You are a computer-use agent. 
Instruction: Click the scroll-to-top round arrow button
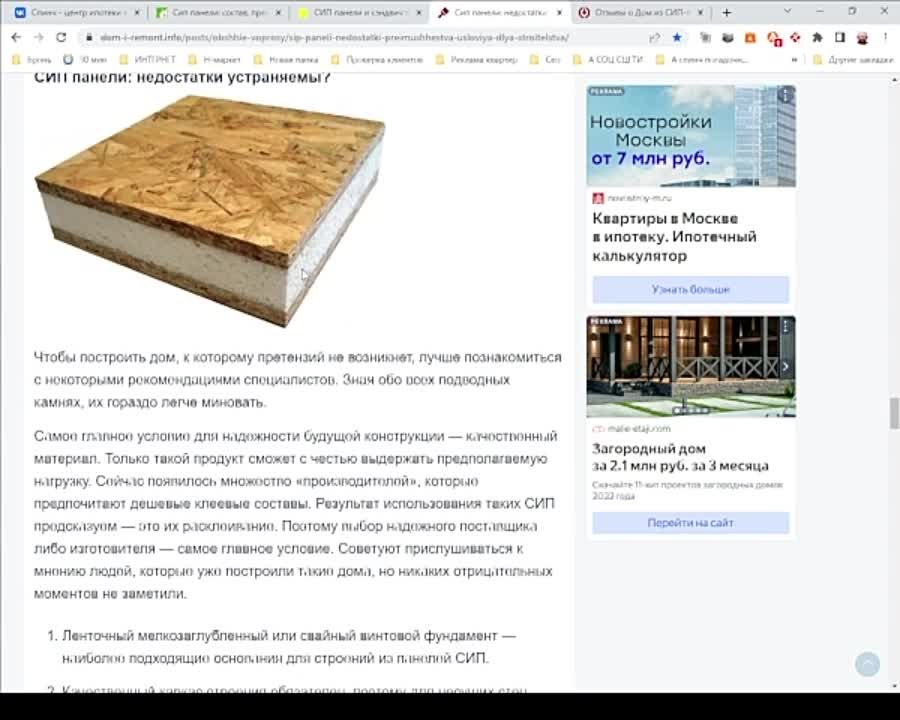coord(867,664)
